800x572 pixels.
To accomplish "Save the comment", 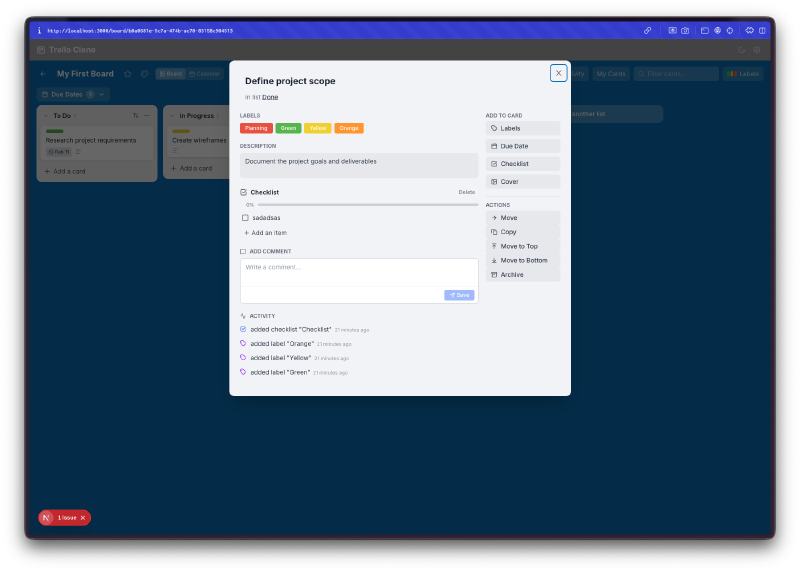I will click(x=459, y=295).
